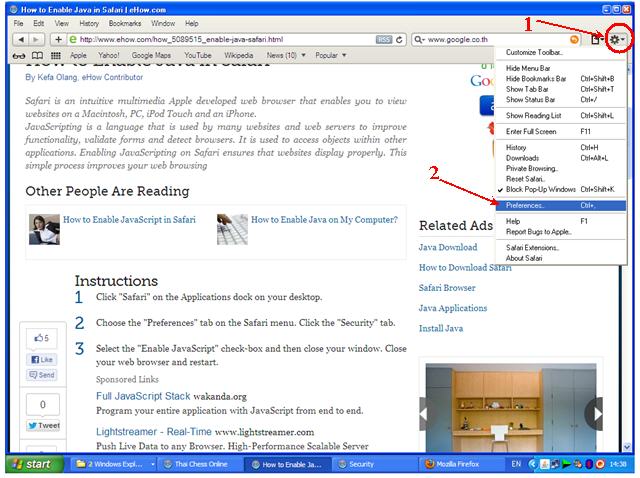This screenshot has height=478, width=640.
Task: Click the plus add bookmark button
Action: click(x=58, y=40)
